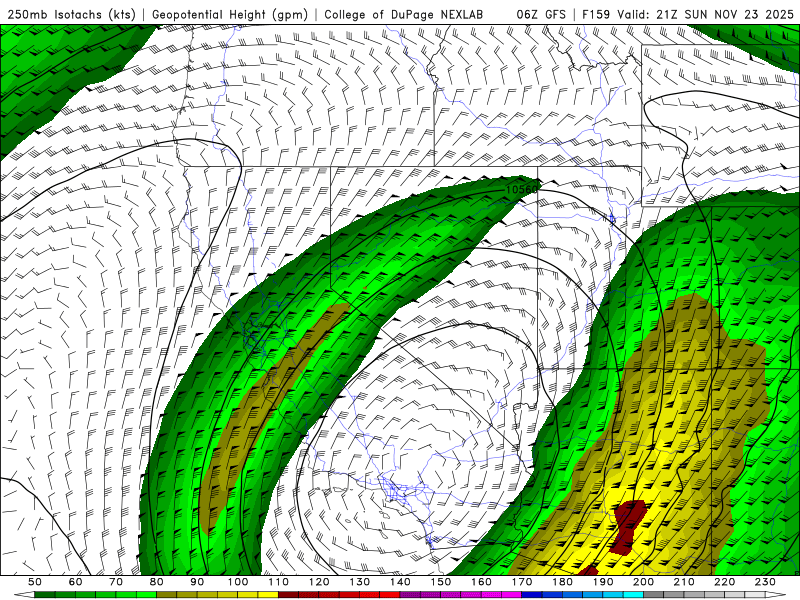
Task: Click the 'F159' forecast hour label
Action: click(596, 14)
